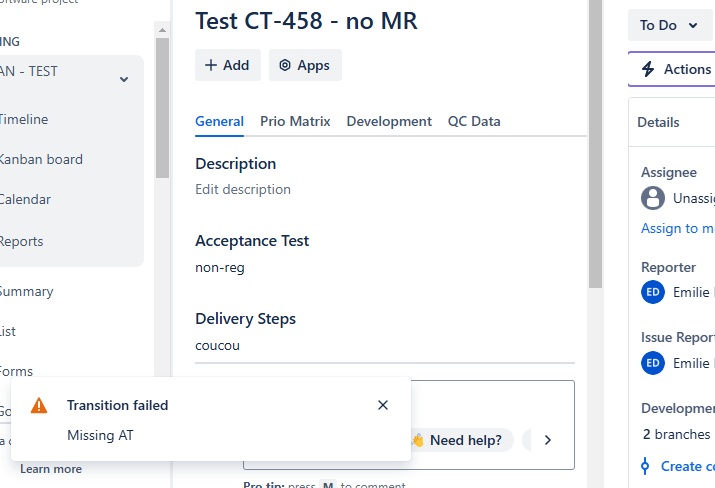
Task: Click the Need help? suggestion chip
Action: [x=461, y=440]
